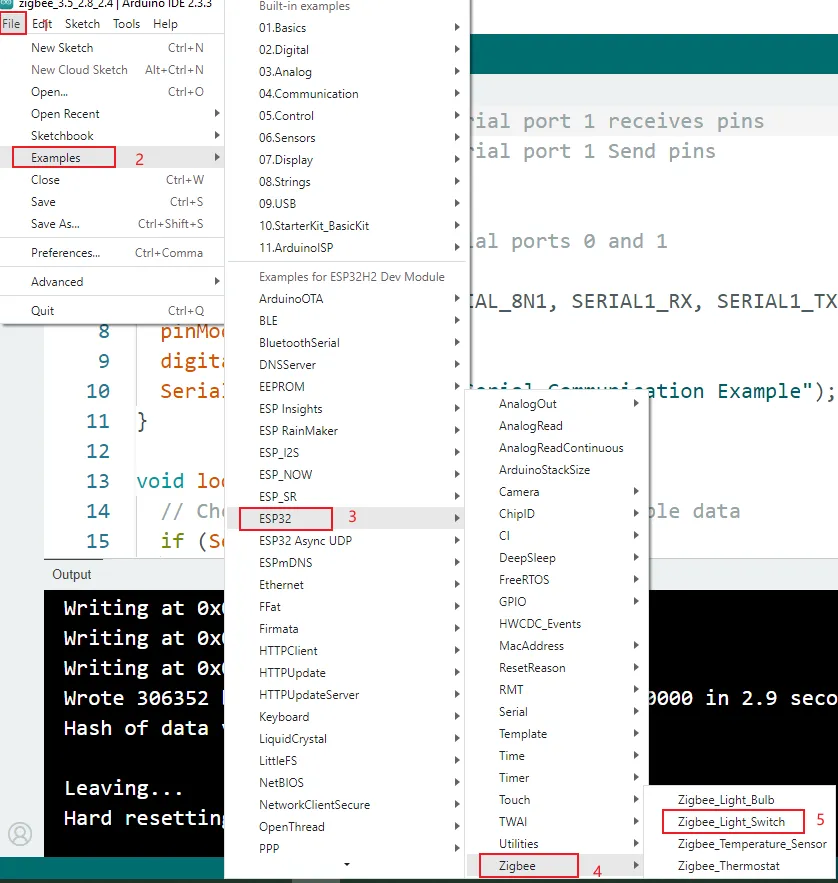Open EEPROM examples submenu
This screenshot has width=838, height=883.
(x=348, y=386)
